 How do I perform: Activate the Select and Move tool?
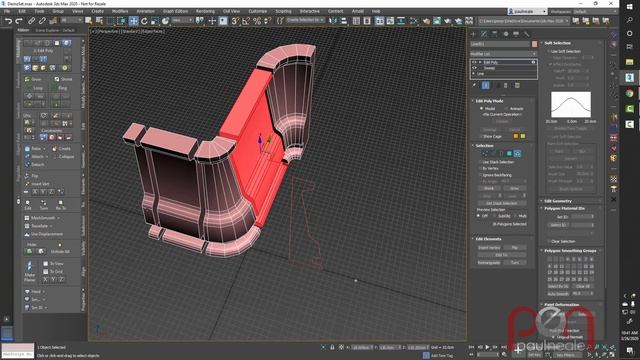133,21
